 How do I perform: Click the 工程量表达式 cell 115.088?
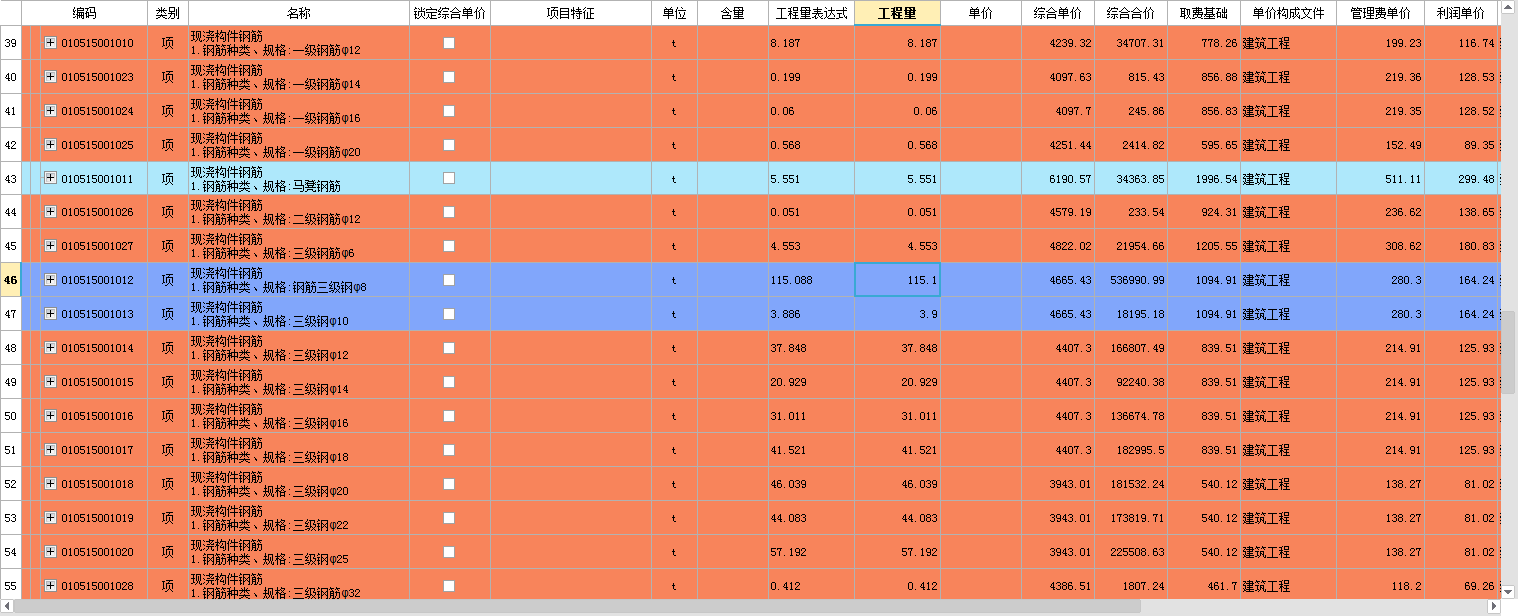811,280
